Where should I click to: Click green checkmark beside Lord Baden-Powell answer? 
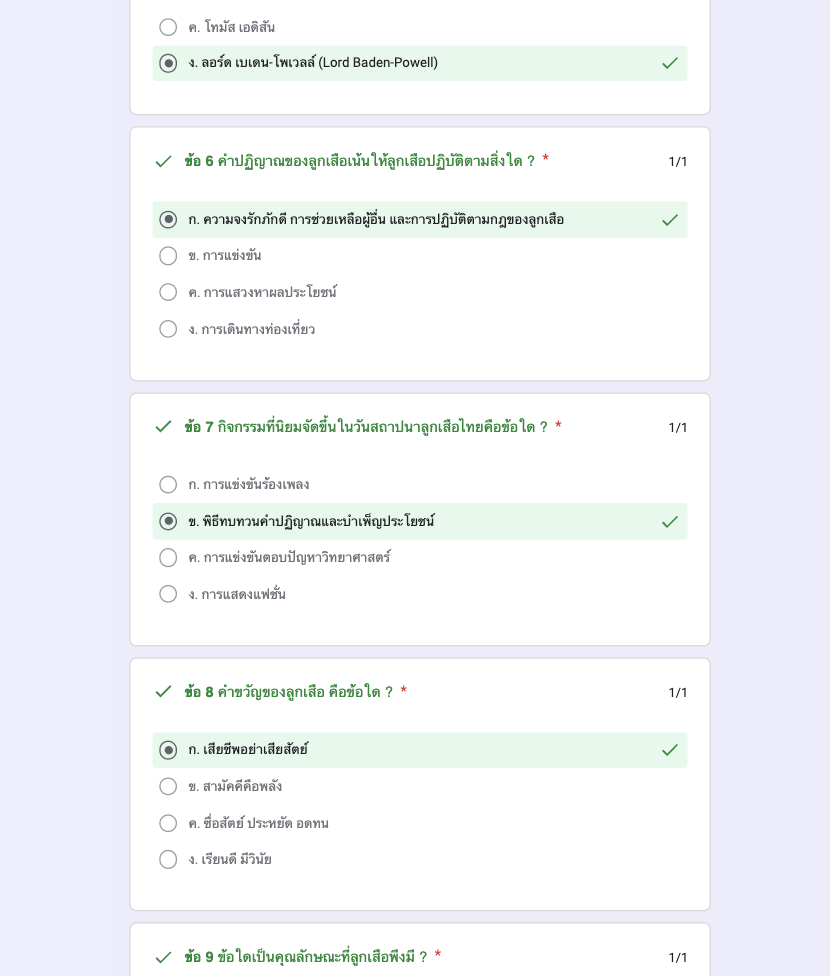pos(670,63)
